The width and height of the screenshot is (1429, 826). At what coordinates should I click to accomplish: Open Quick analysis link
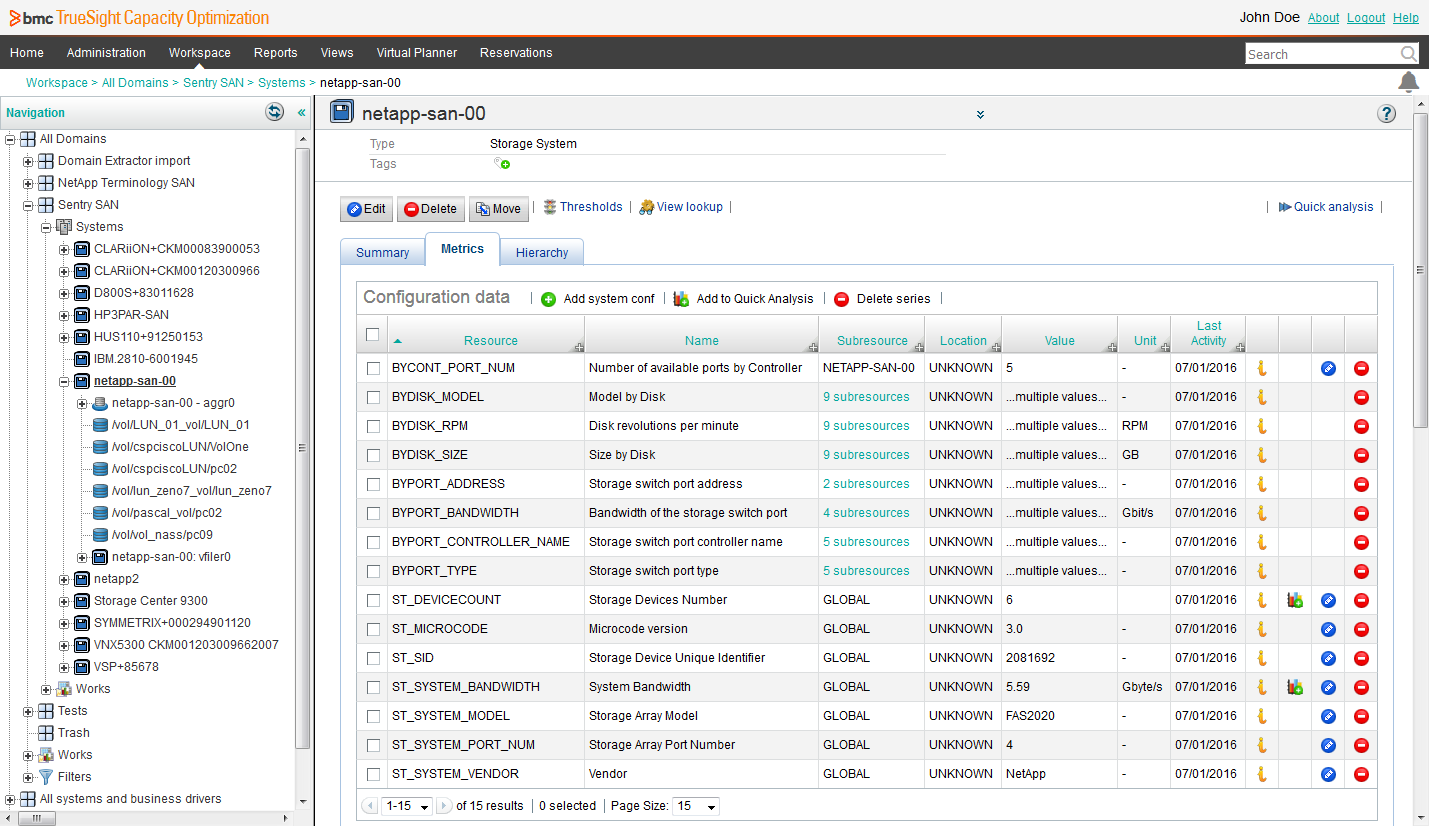[1326, 207]
